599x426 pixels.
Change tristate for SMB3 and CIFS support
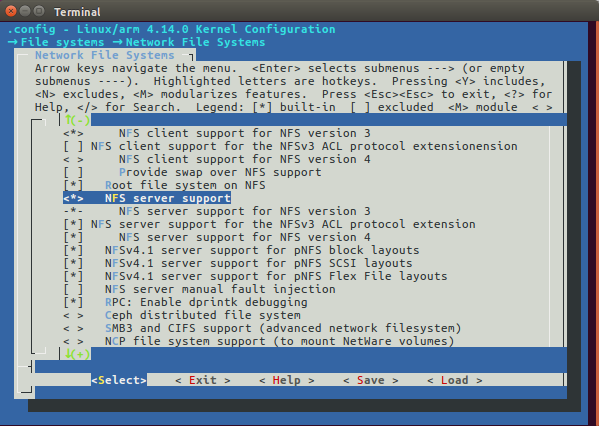coord(73,328)
